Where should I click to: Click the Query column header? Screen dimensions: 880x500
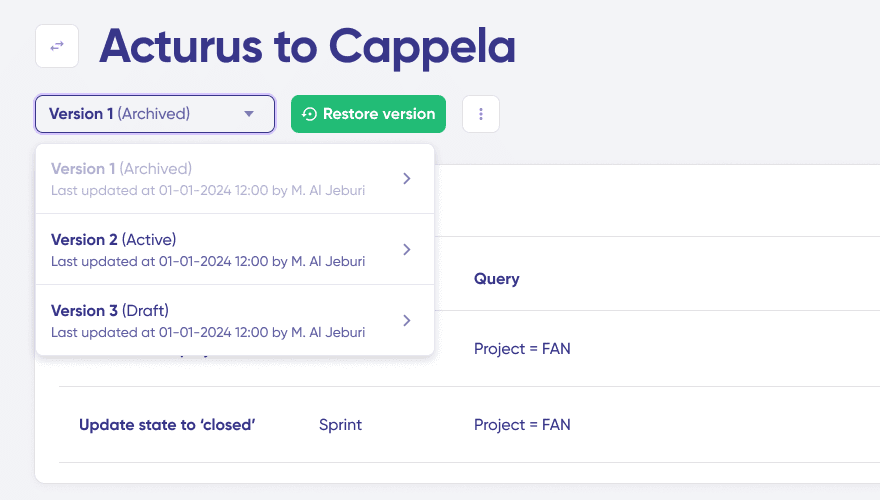click(x=496, y=279)
